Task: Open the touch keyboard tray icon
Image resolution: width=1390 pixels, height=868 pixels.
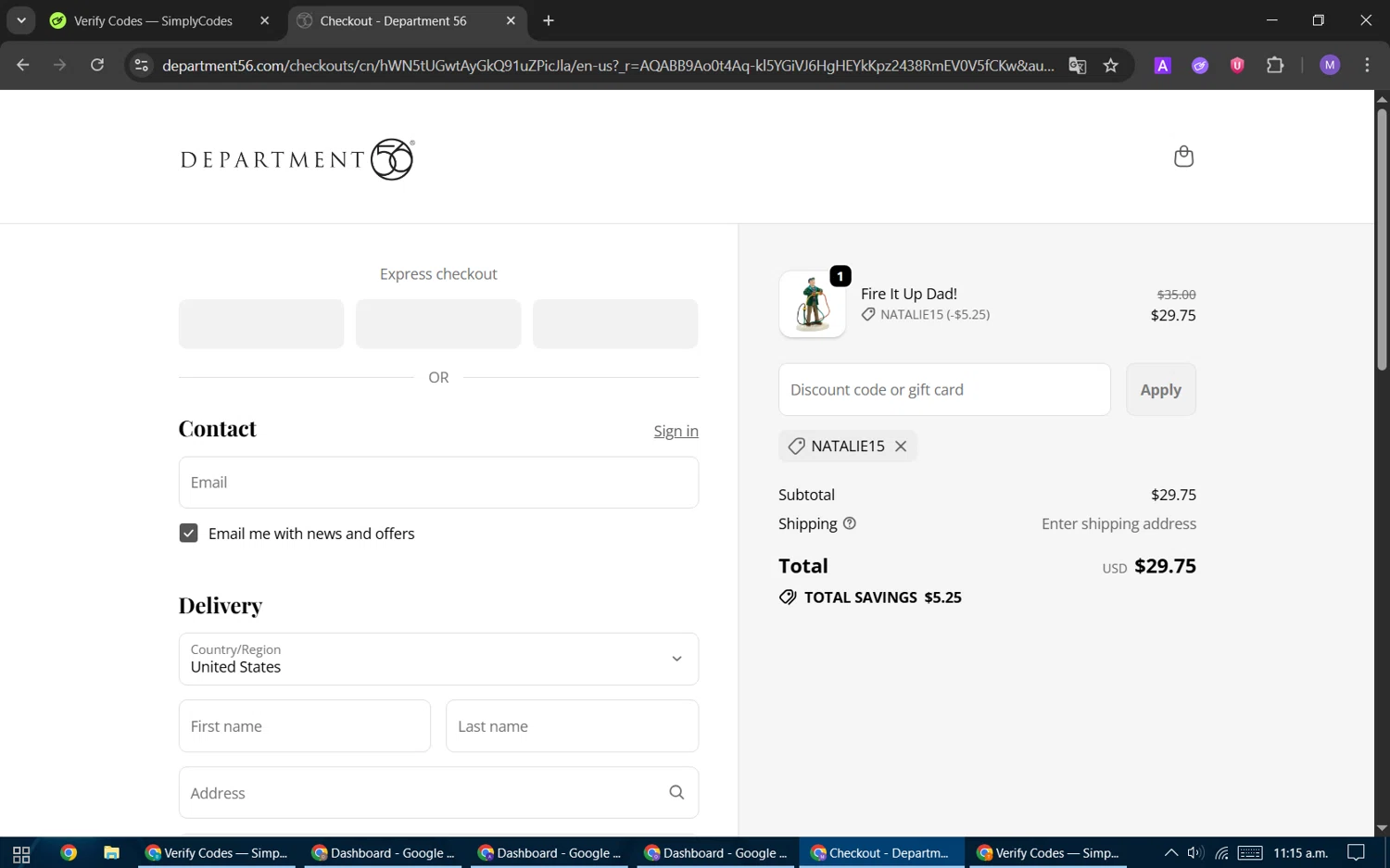Action: [1250, 853]
